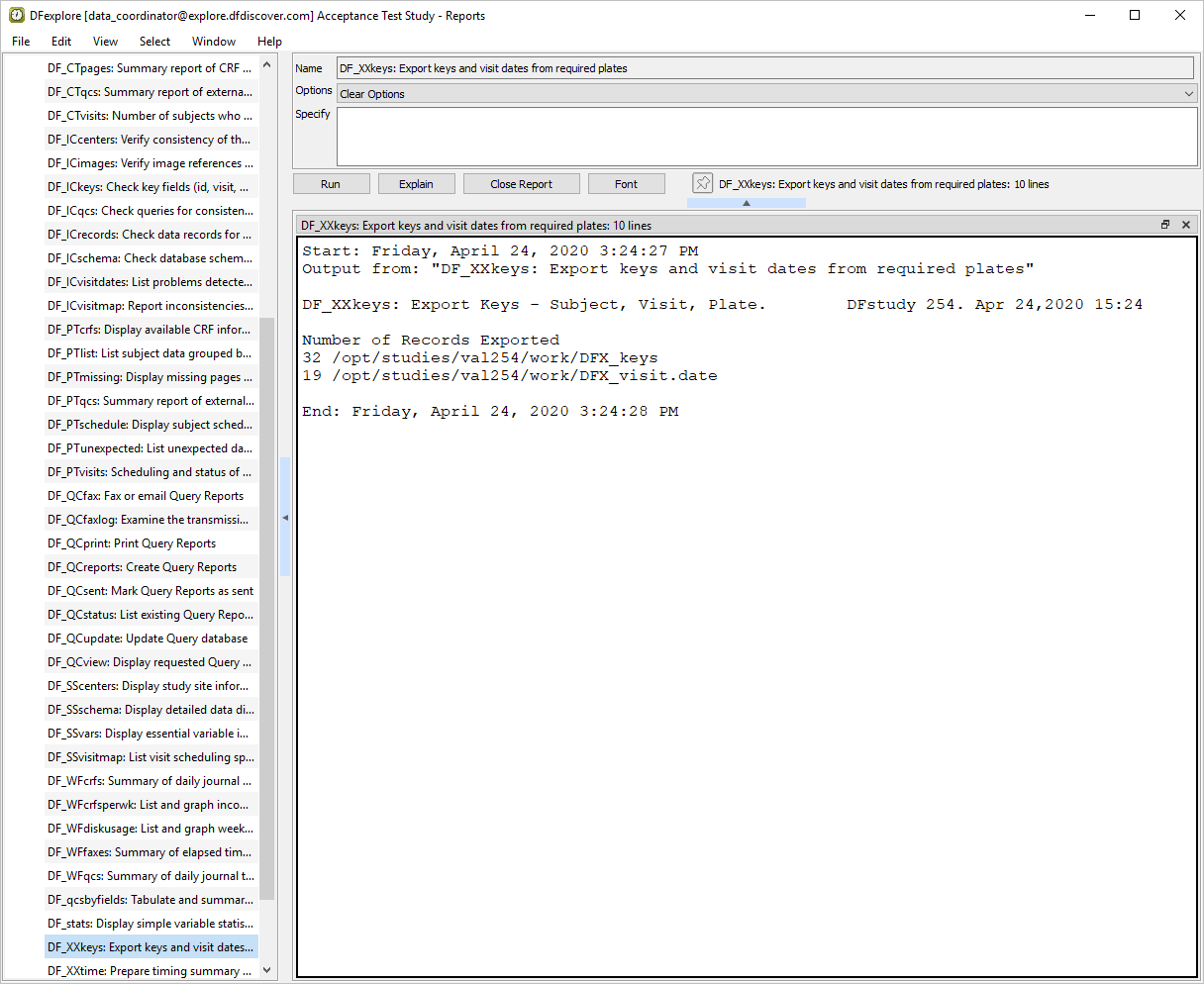The width and height of the screenshot is (1204, 984).
Task: Collapse the report list with the left arrow handle
Action: pyautogui.click(x=285, y=518)
